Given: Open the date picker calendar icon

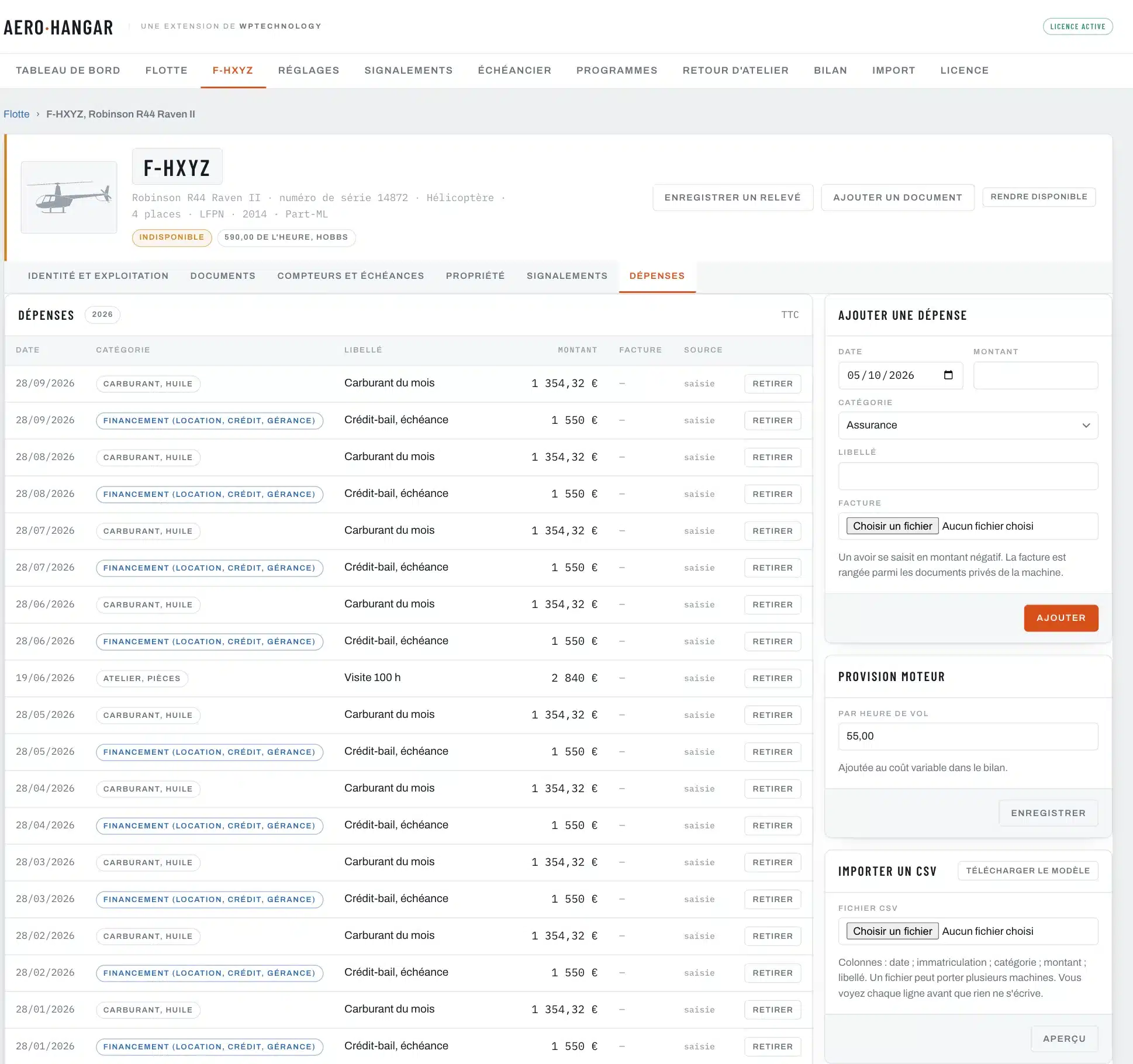Looking at the screenshot, I should coord(948,375).
